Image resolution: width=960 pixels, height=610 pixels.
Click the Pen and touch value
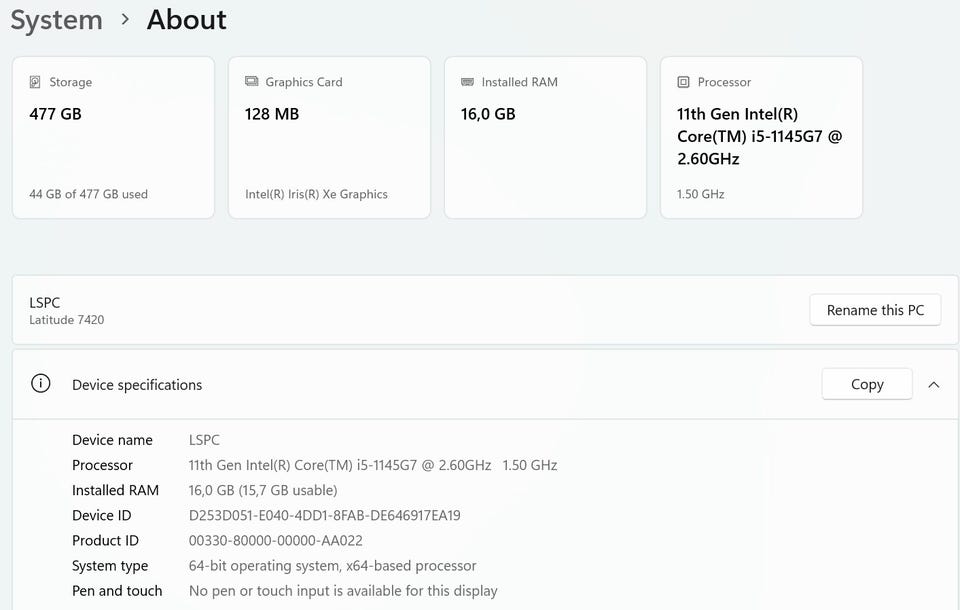342,591
